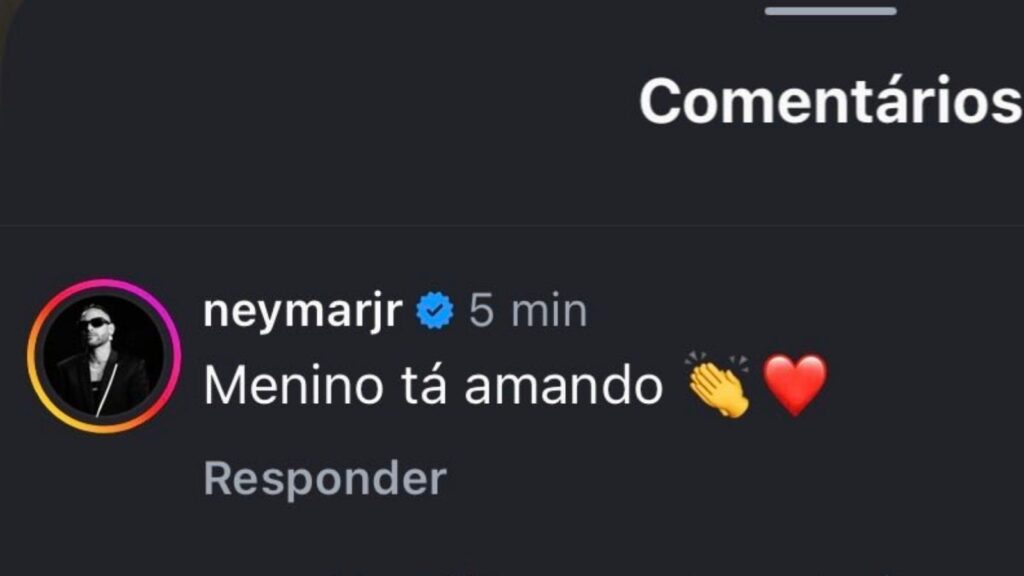This screenshot has height=576, width=1024.
Task: Click the verified checkmark to view verification info
Action: 435,311
